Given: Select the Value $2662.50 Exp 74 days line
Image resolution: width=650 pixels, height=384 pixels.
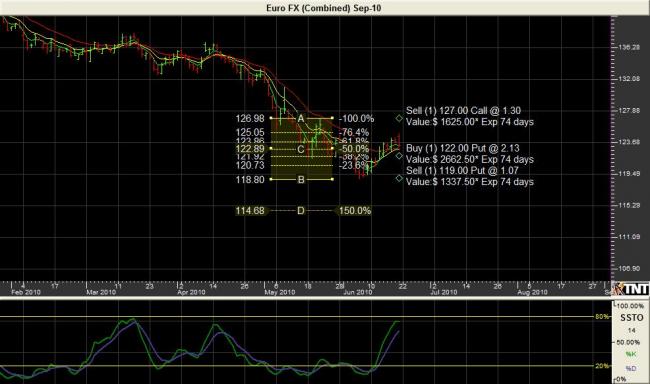Looking at the screenshot, I should pyautogui.click(x=470, y=159).
